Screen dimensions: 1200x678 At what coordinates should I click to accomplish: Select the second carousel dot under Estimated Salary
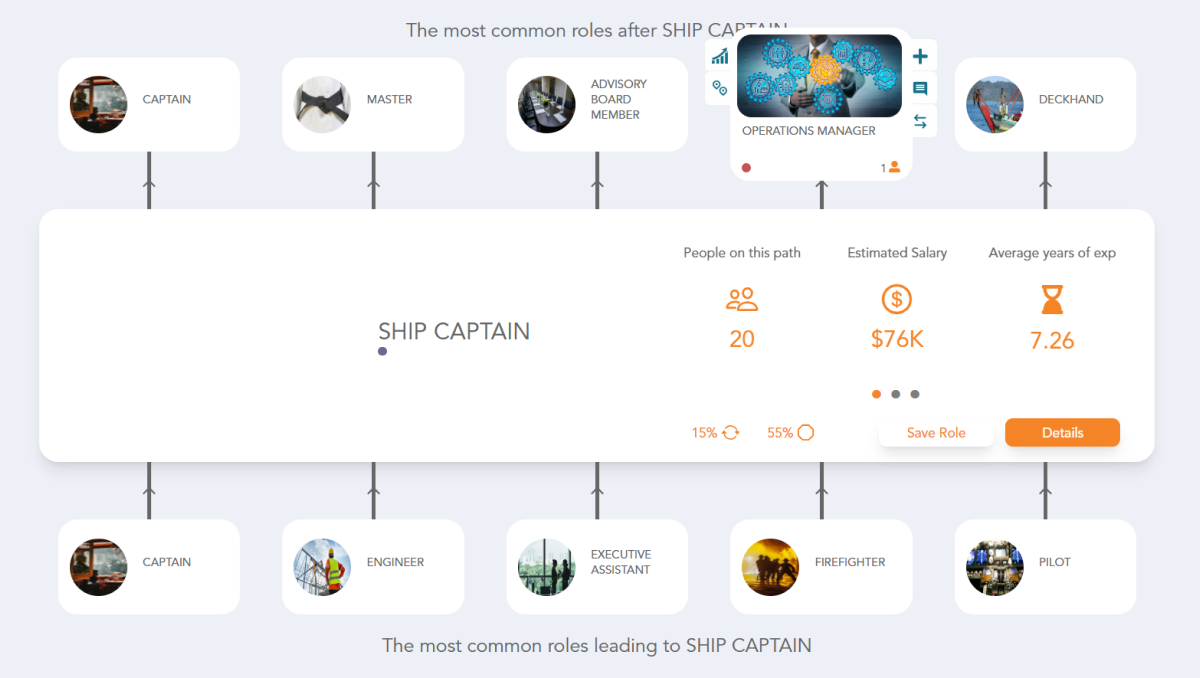pyautogui.click(x=896, y=394)
